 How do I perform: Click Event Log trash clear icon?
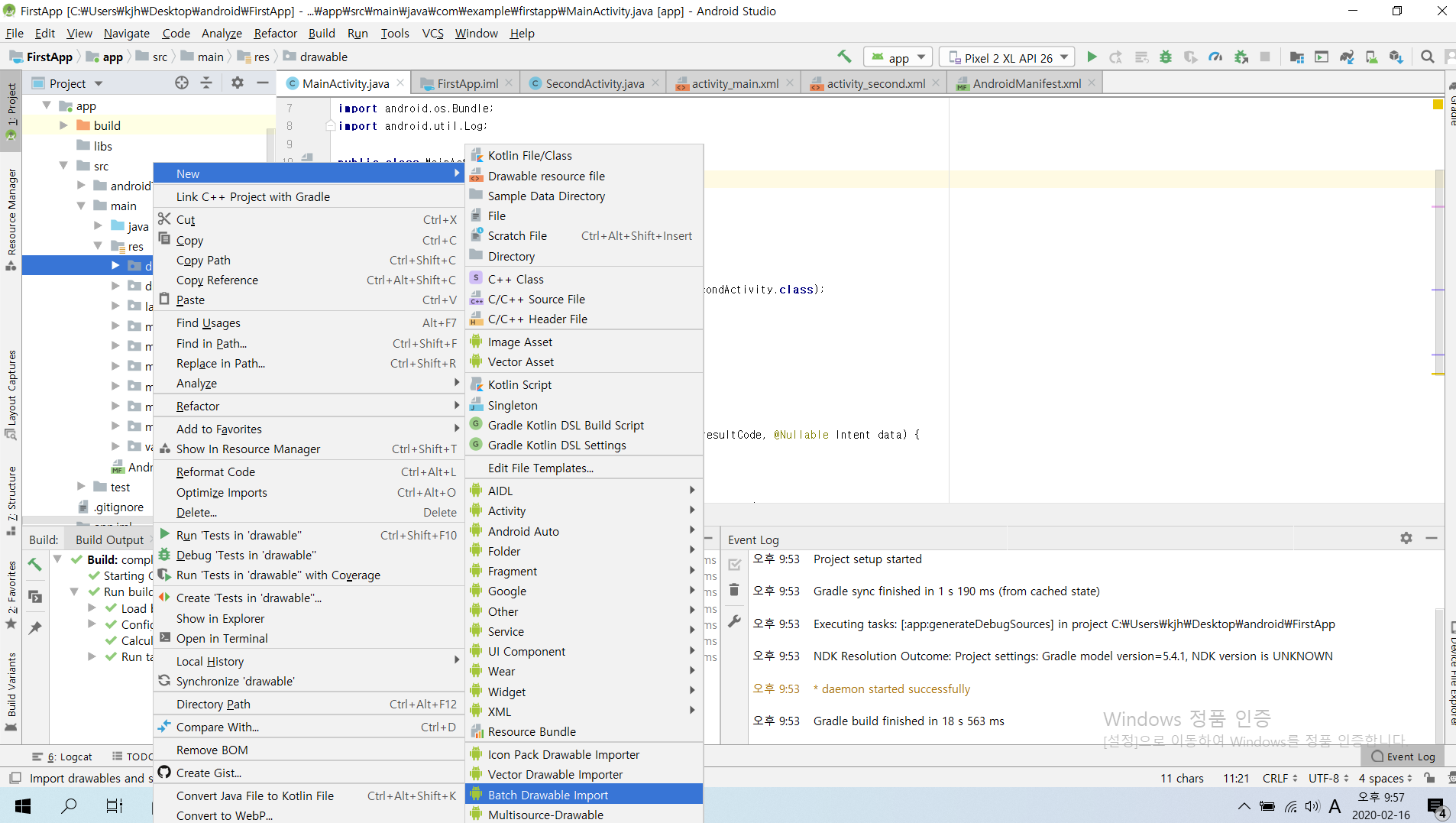(x=734, y=590)
